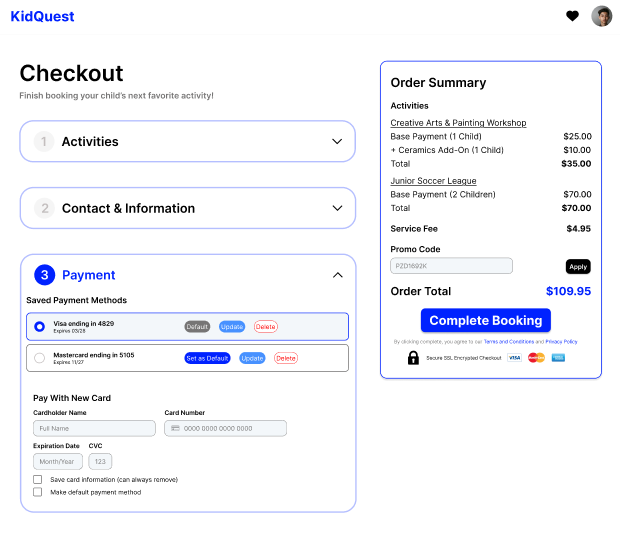The image size is (620, 537).
Task: Click the Mastercard logo
Action: [536, 358]
